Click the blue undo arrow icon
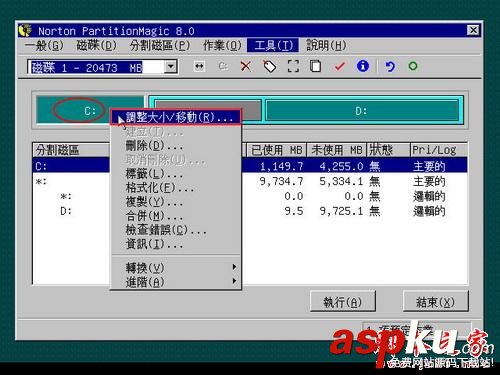Image resolution: width=500 pixels, height=375 pixels. tap(389, 66)
